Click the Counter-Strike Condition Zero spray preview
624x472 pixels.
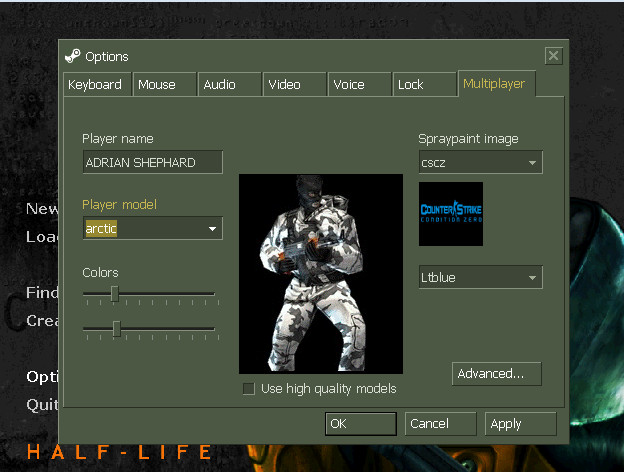point(451,214)
